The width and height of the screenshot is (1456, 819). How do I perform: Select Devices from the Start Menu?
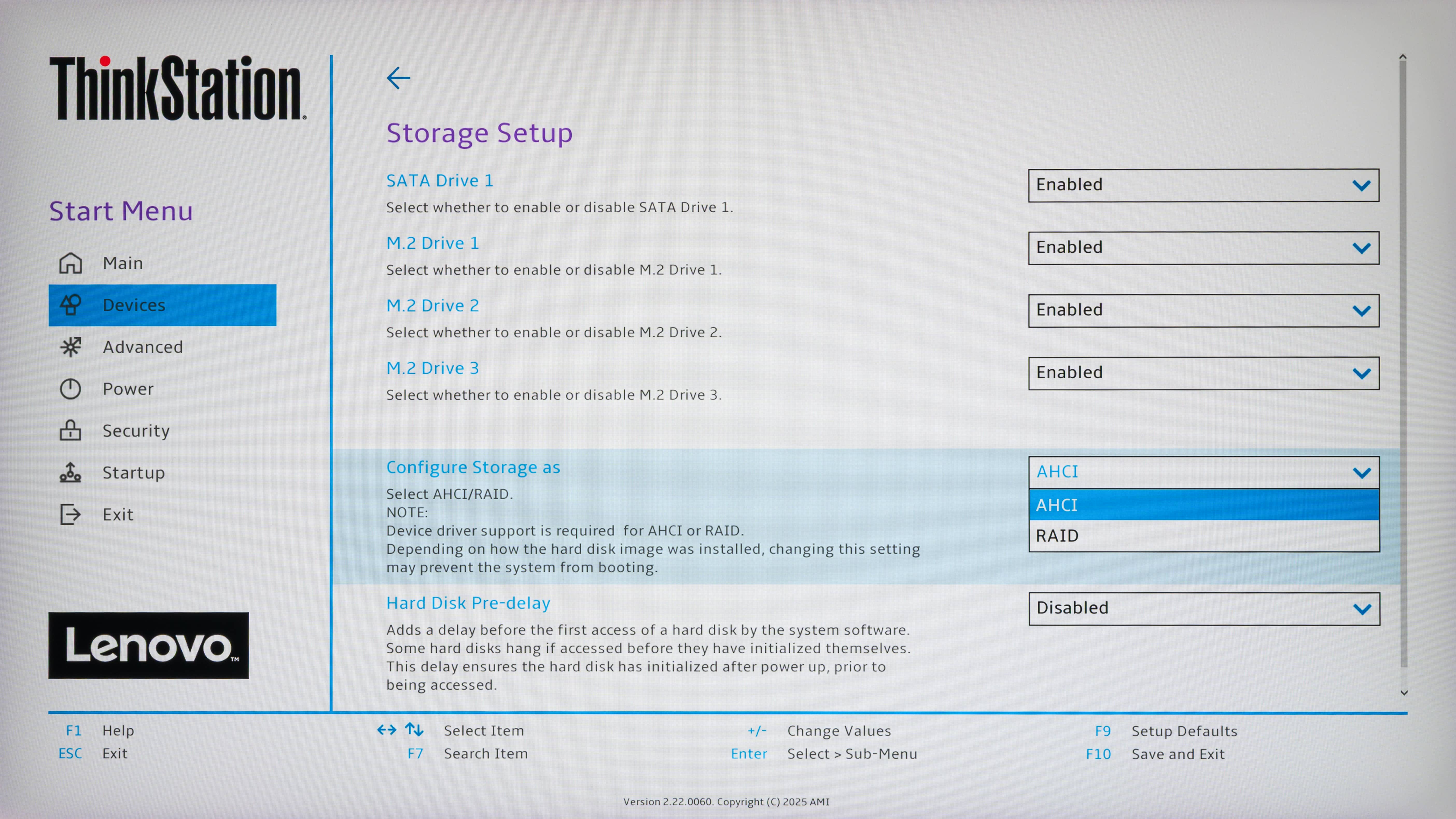[134, 305]
